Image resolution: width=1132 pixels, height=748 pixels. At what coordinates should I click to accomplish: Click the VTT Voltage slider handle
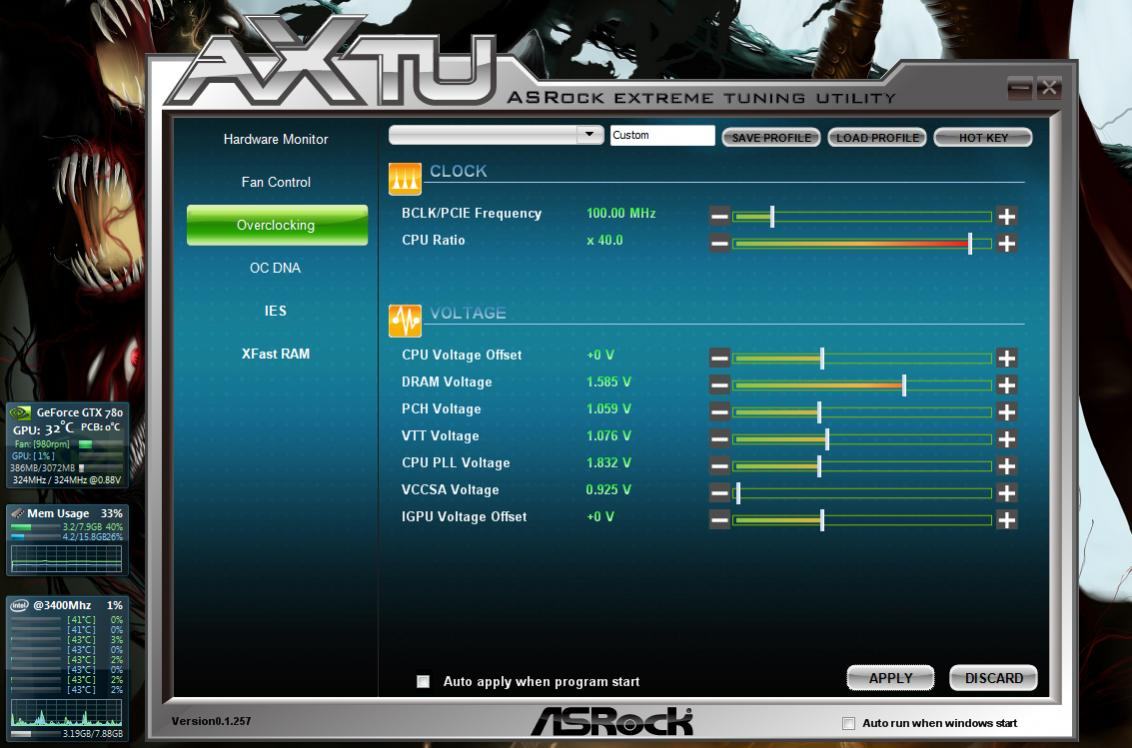[827, 438]
